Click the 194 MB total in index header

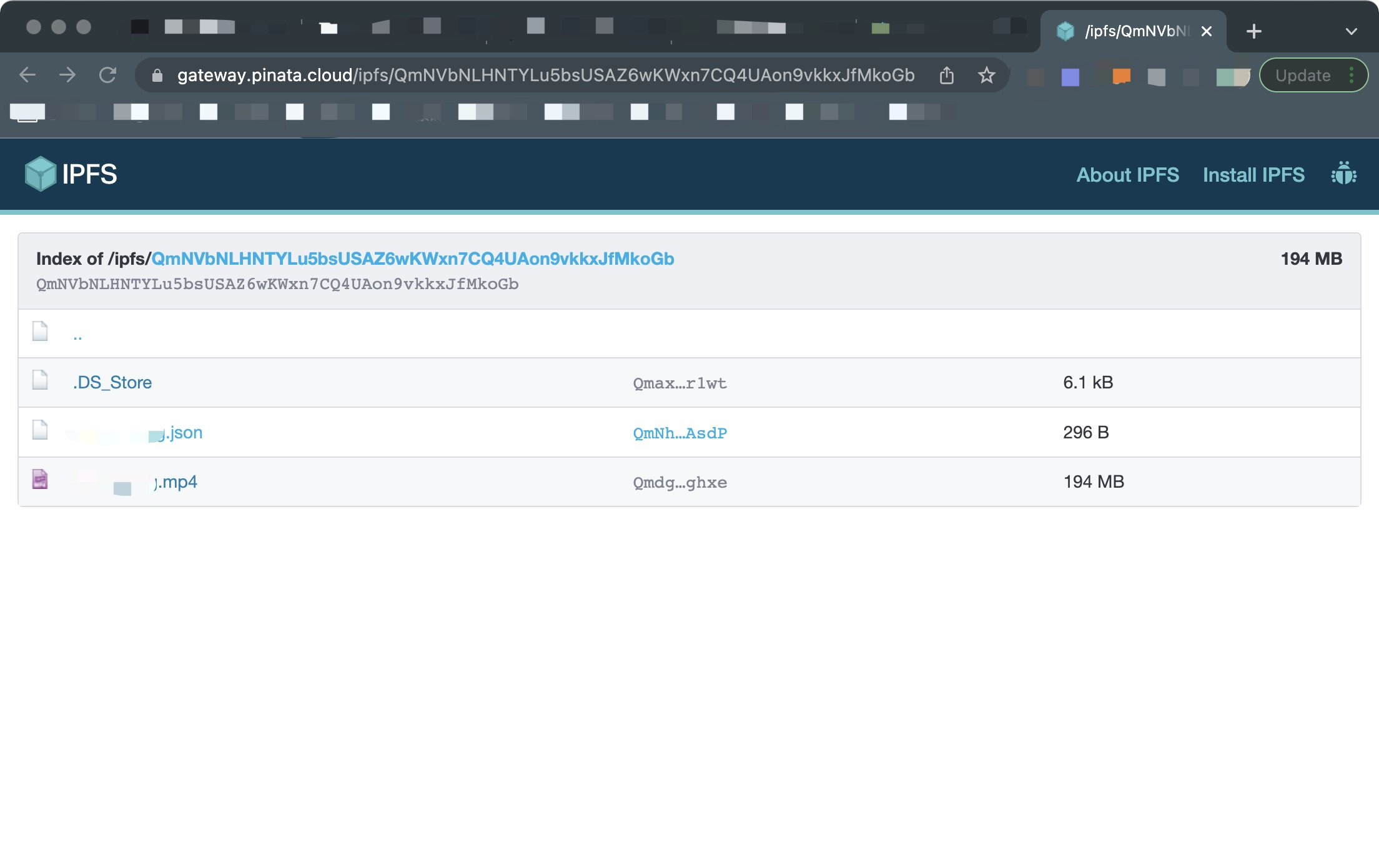click(1311, 259)
